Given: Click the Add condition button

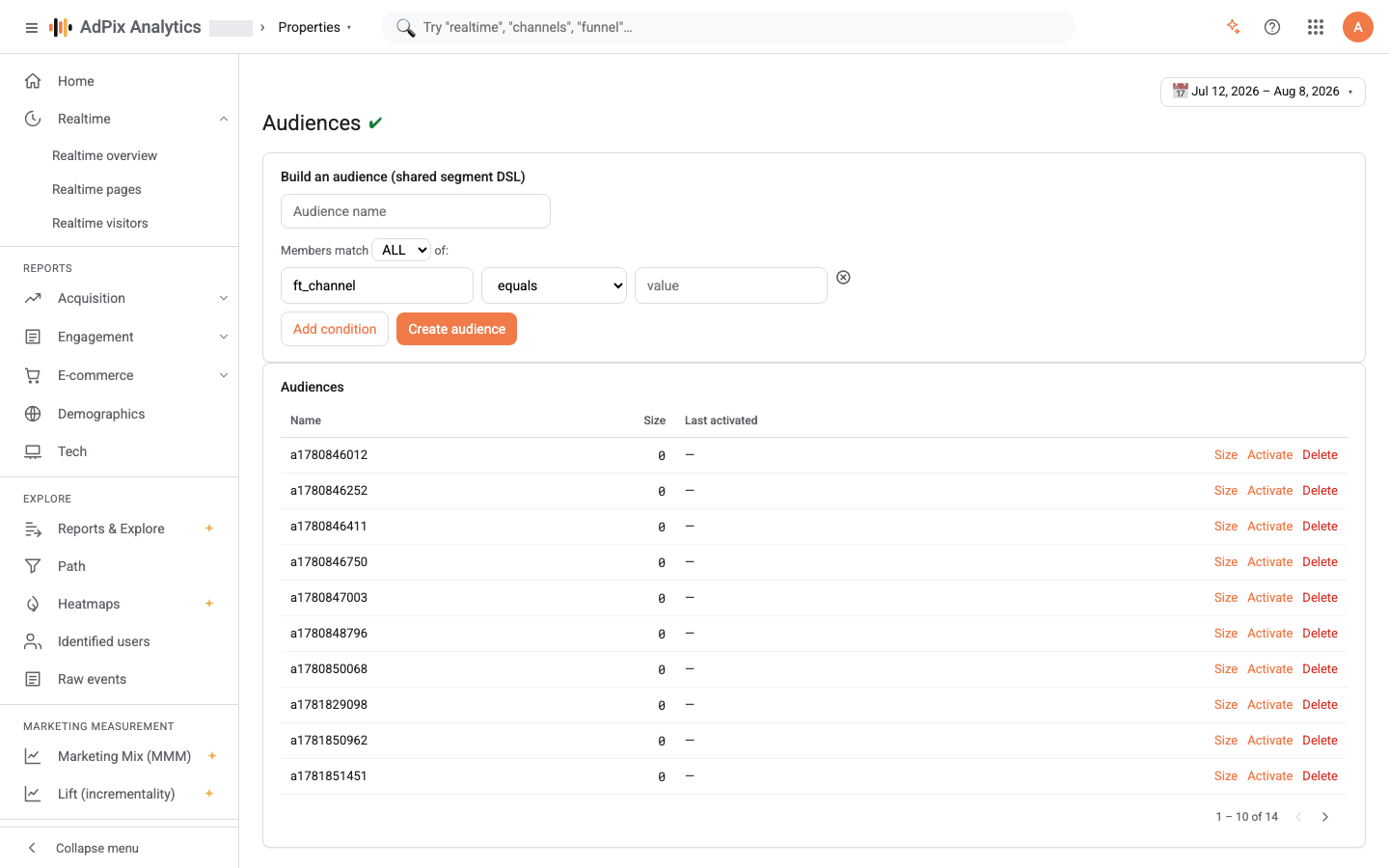Looking at the screenshot, I should (335, 329).
